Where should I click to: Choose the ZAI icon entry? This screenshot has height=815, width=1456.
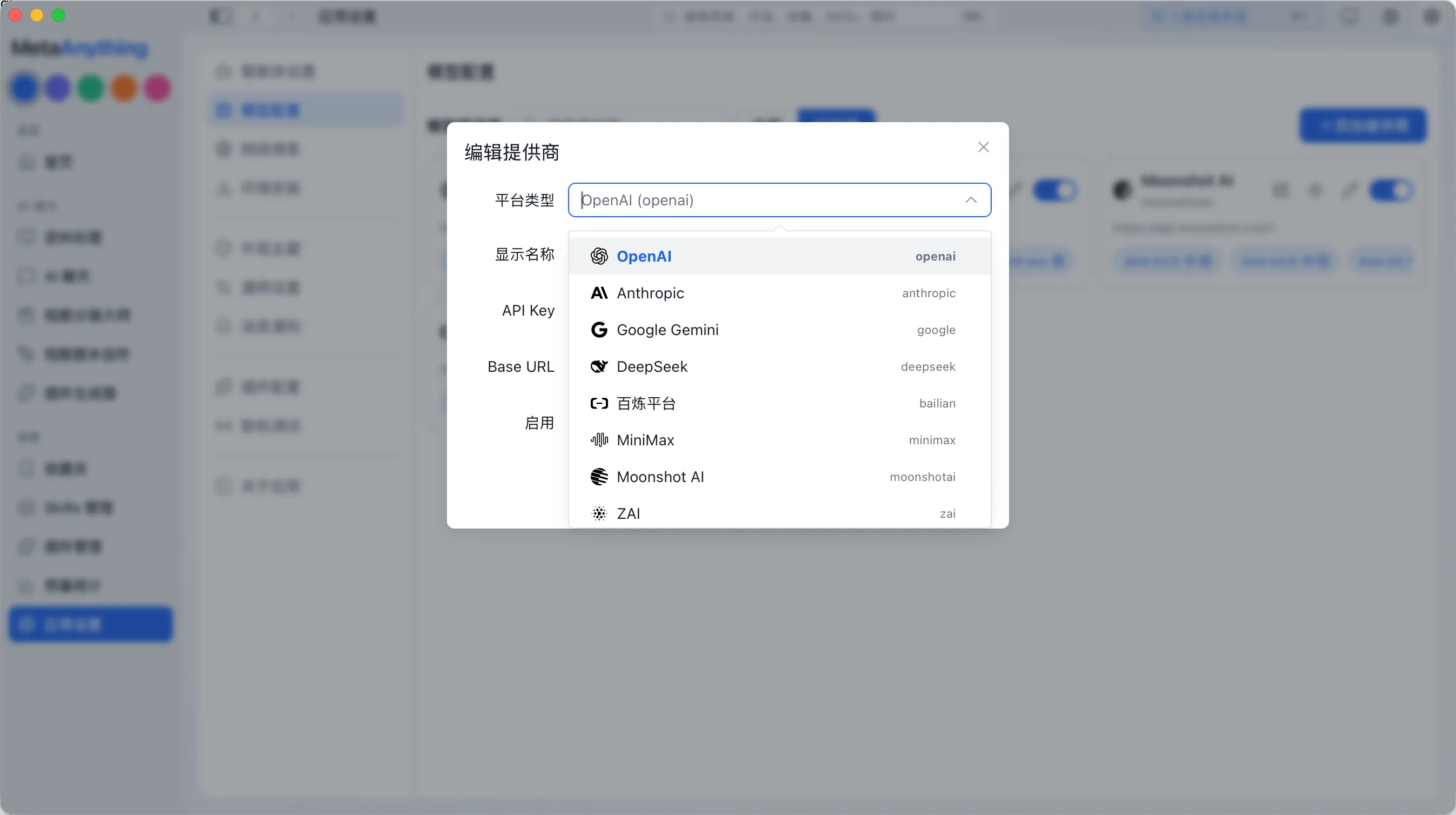click(779, 513)
